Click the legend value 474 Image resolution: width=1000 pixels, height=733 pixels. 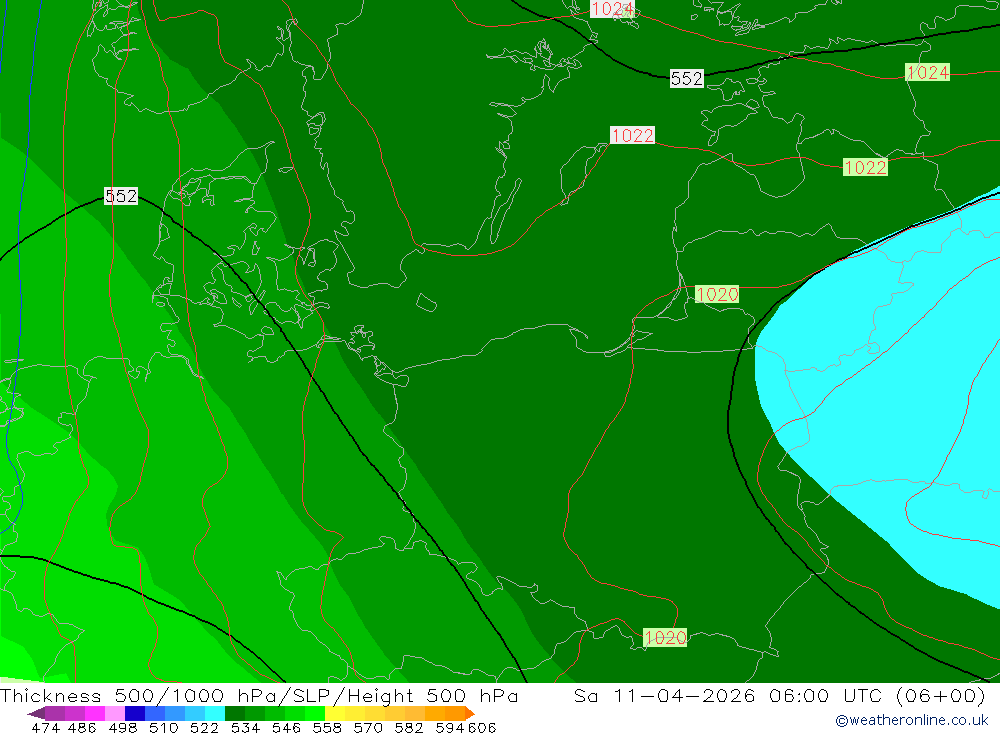click(46, 728)
